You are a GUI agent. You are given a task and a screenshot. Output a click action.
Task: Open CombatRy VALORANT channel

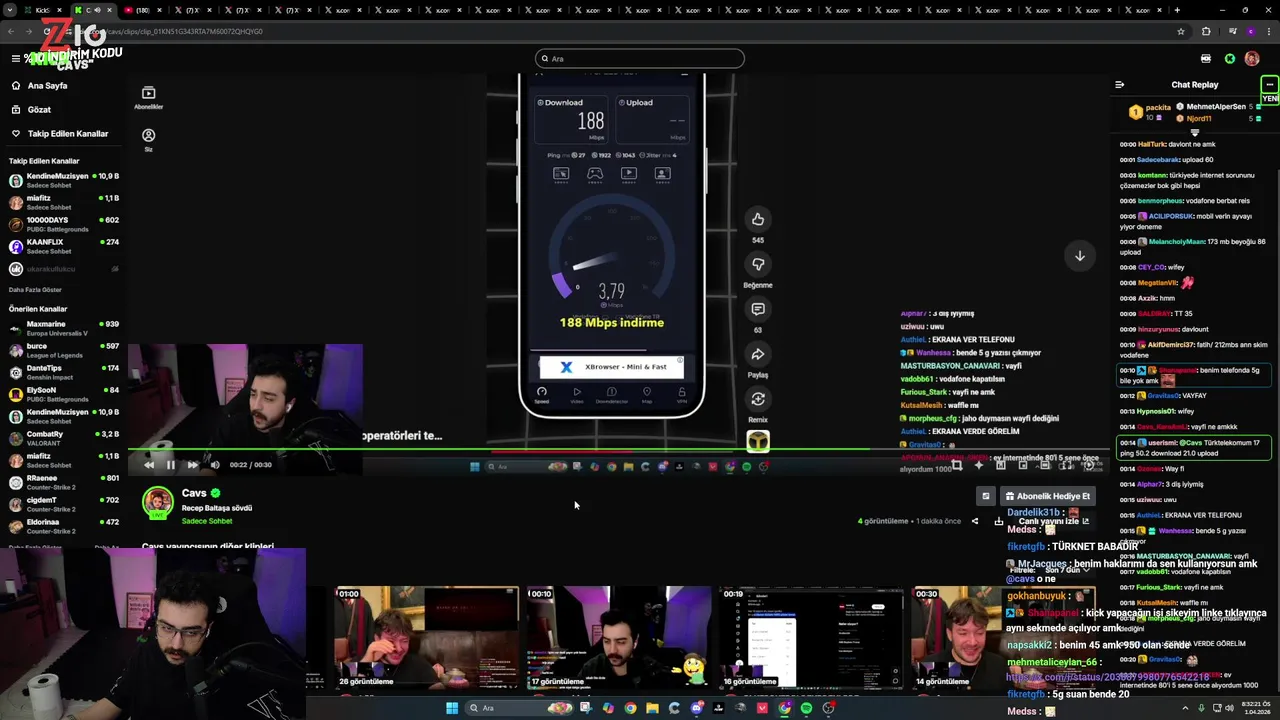[64, 438]
